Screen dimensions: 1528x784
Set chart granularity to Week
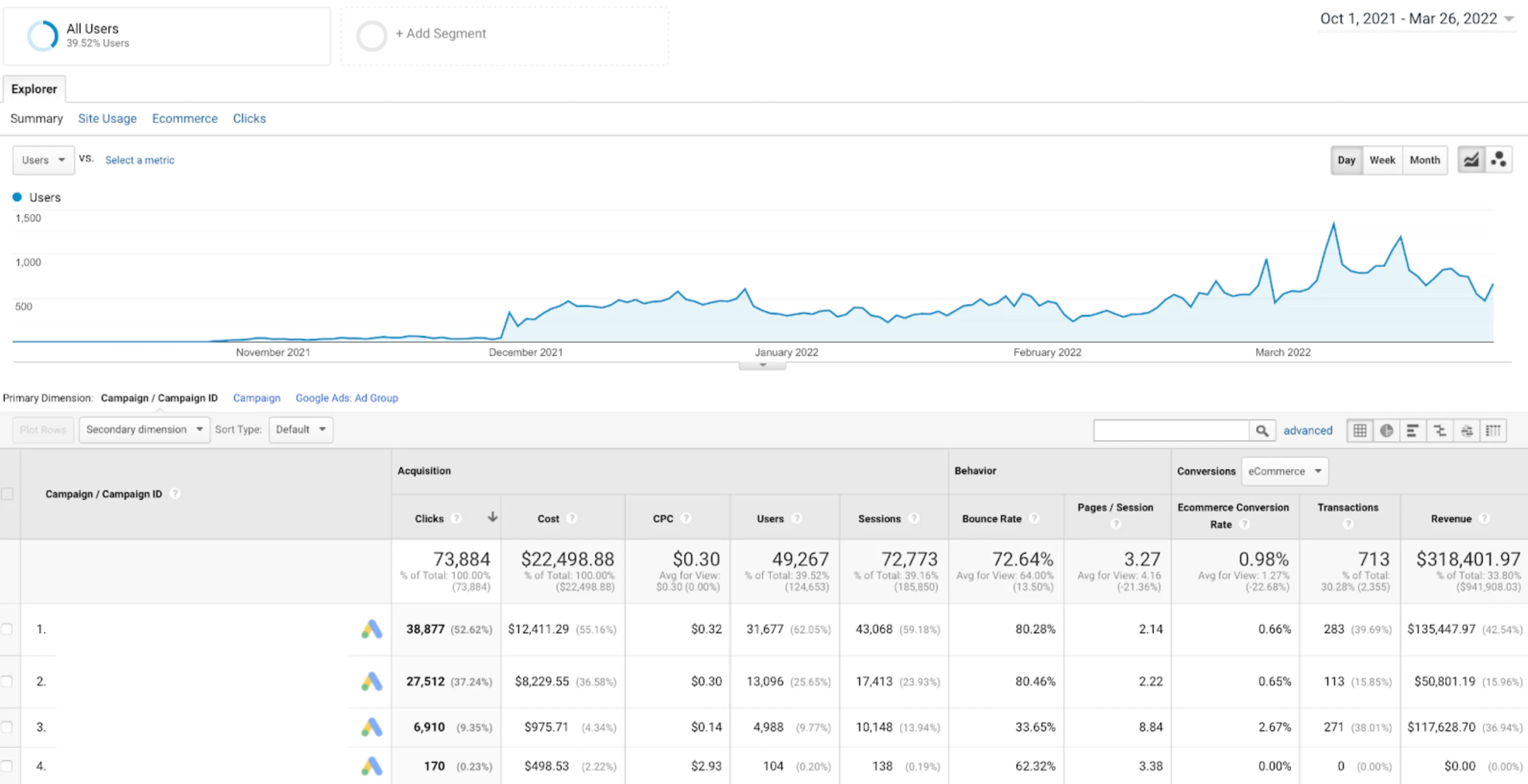(1382, 160)
